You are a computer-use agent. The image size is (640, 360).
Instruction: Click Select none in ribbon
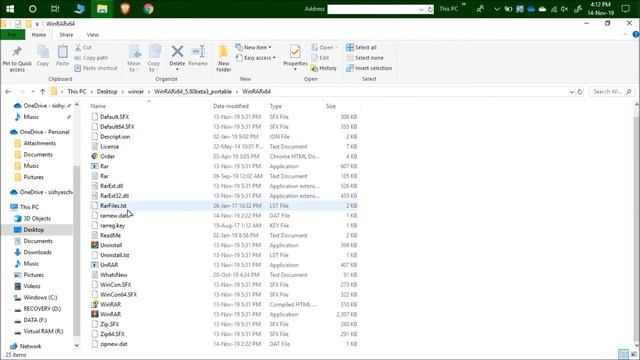[364, 58]
